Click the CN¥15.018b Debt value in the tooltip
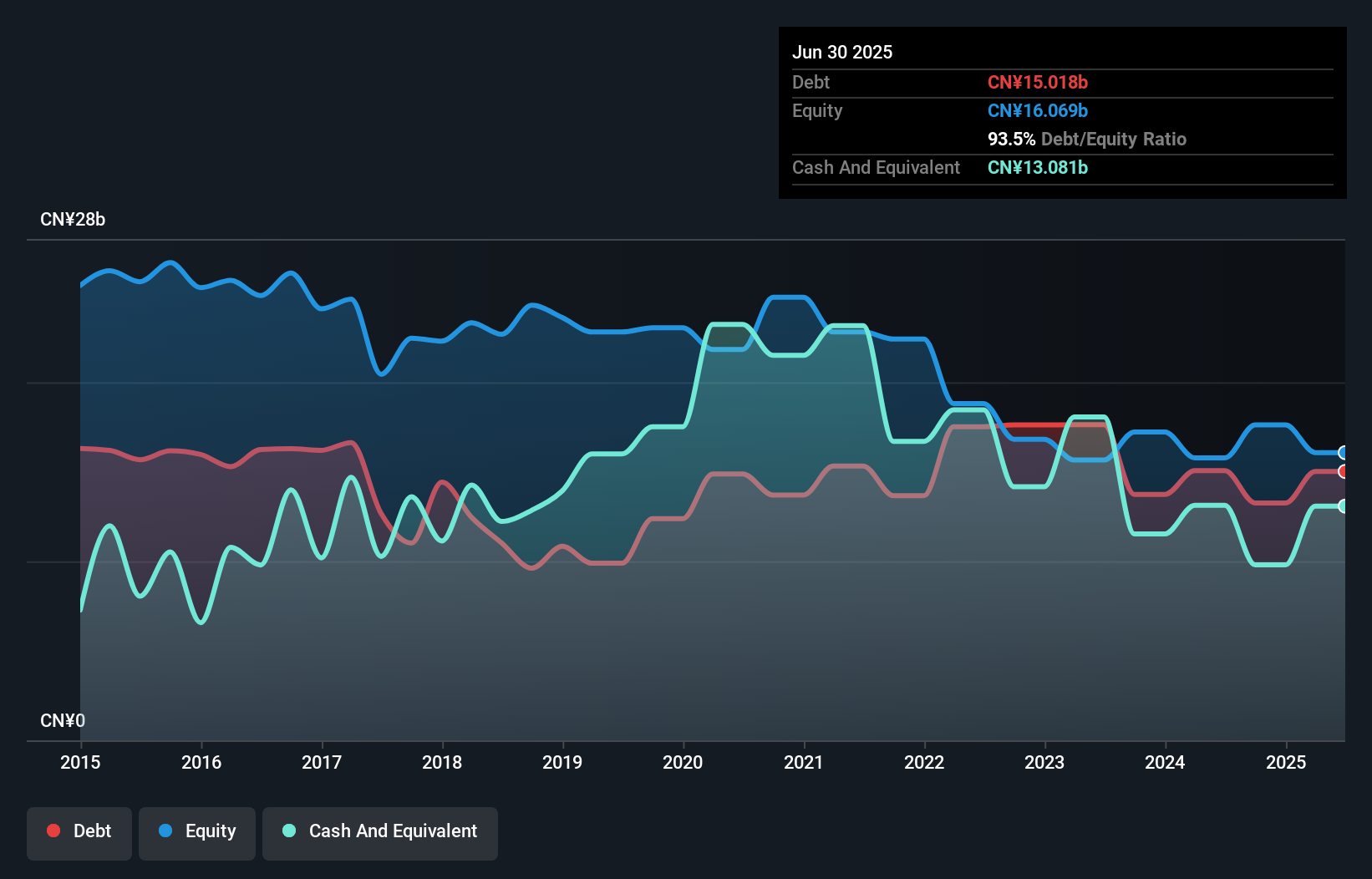The height and width of the screenshot is (879, 1372). 1038,82
